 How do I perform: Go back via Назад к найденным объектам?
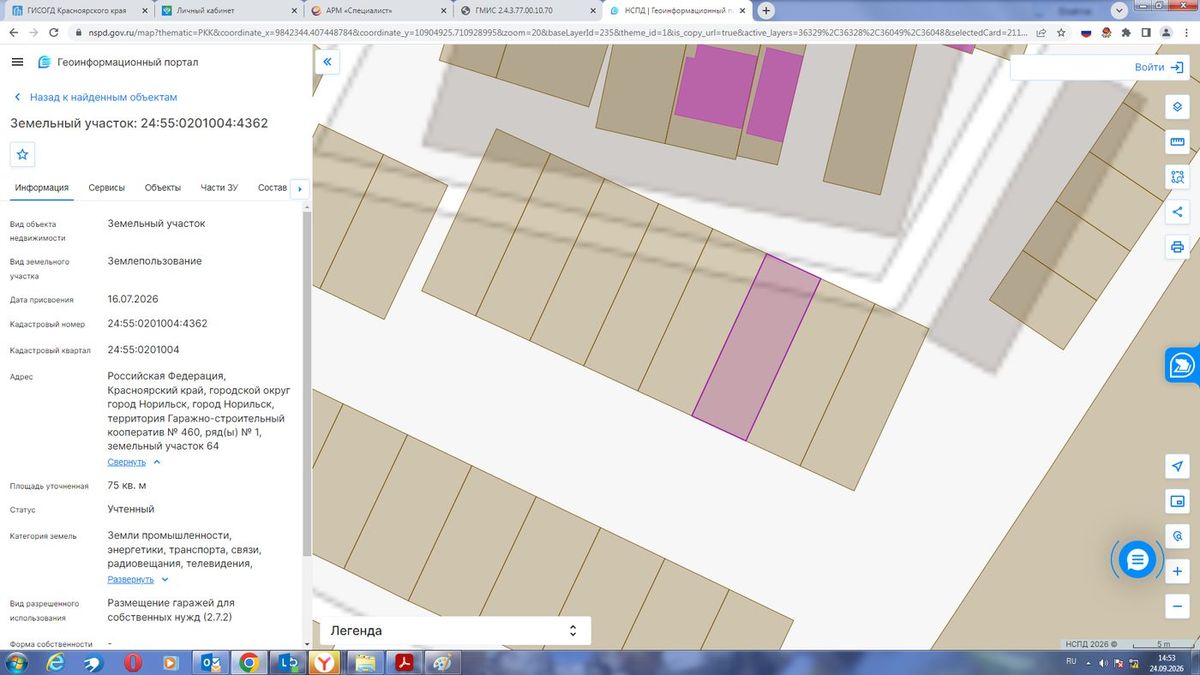pyautogui.click(x=95, y=97)
